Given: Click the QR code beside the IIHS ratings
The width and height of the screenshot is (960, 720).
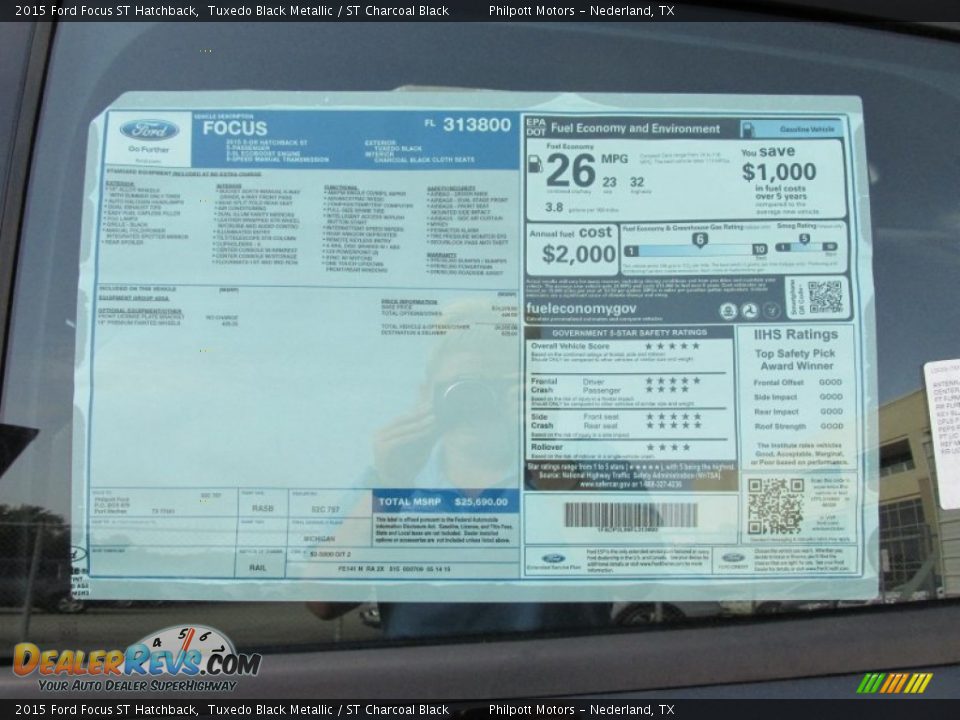Looking at the screenshot, I should (773, 504).
